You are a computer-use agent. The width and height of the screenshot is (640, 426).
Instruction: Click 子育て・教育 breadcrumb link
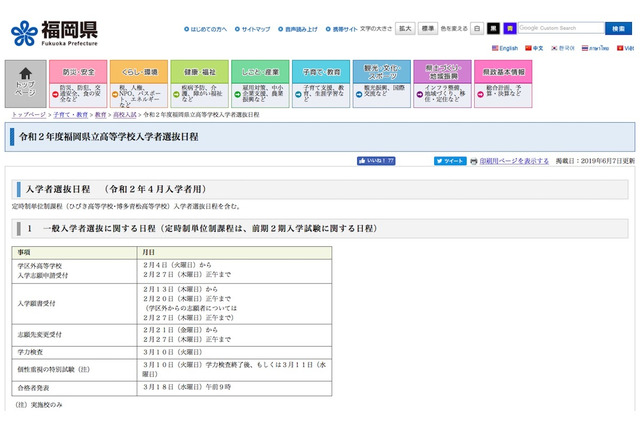(71, 115)
